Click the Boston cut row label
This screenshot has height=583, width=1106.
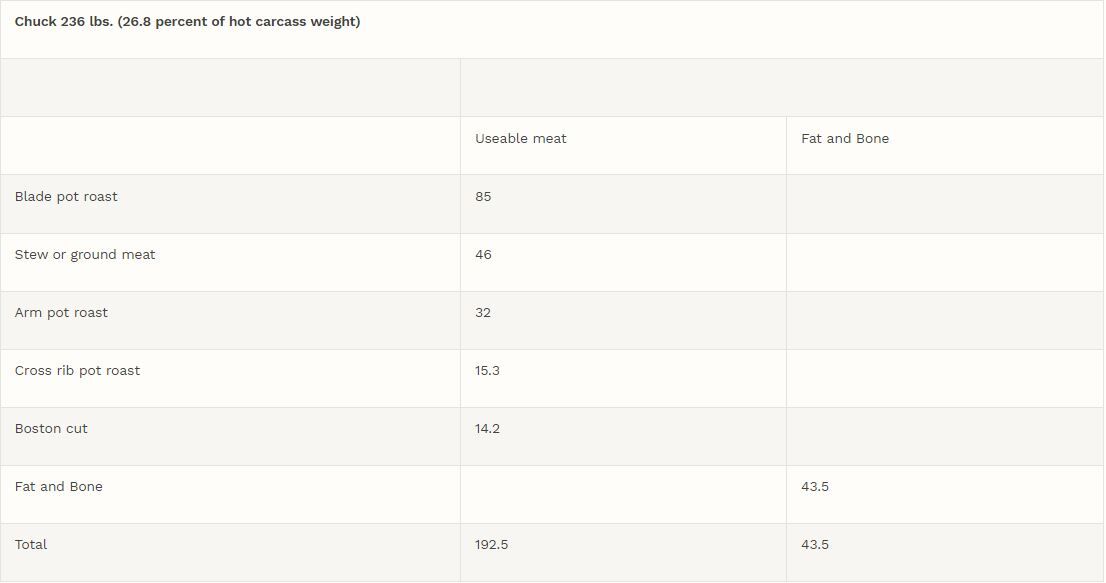(51, 429)
